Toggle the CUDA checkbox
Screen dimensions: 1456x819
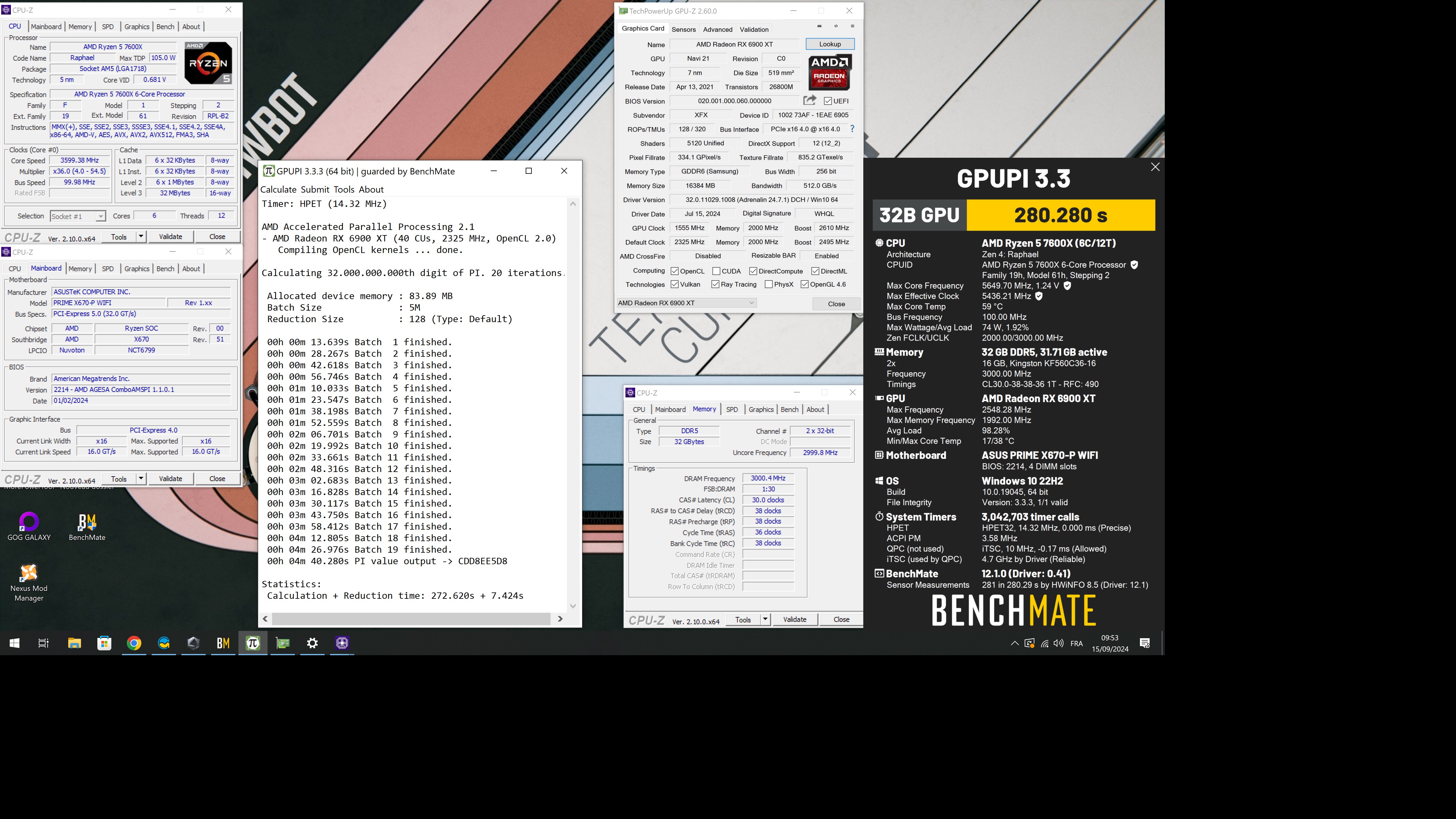point(716,271)
